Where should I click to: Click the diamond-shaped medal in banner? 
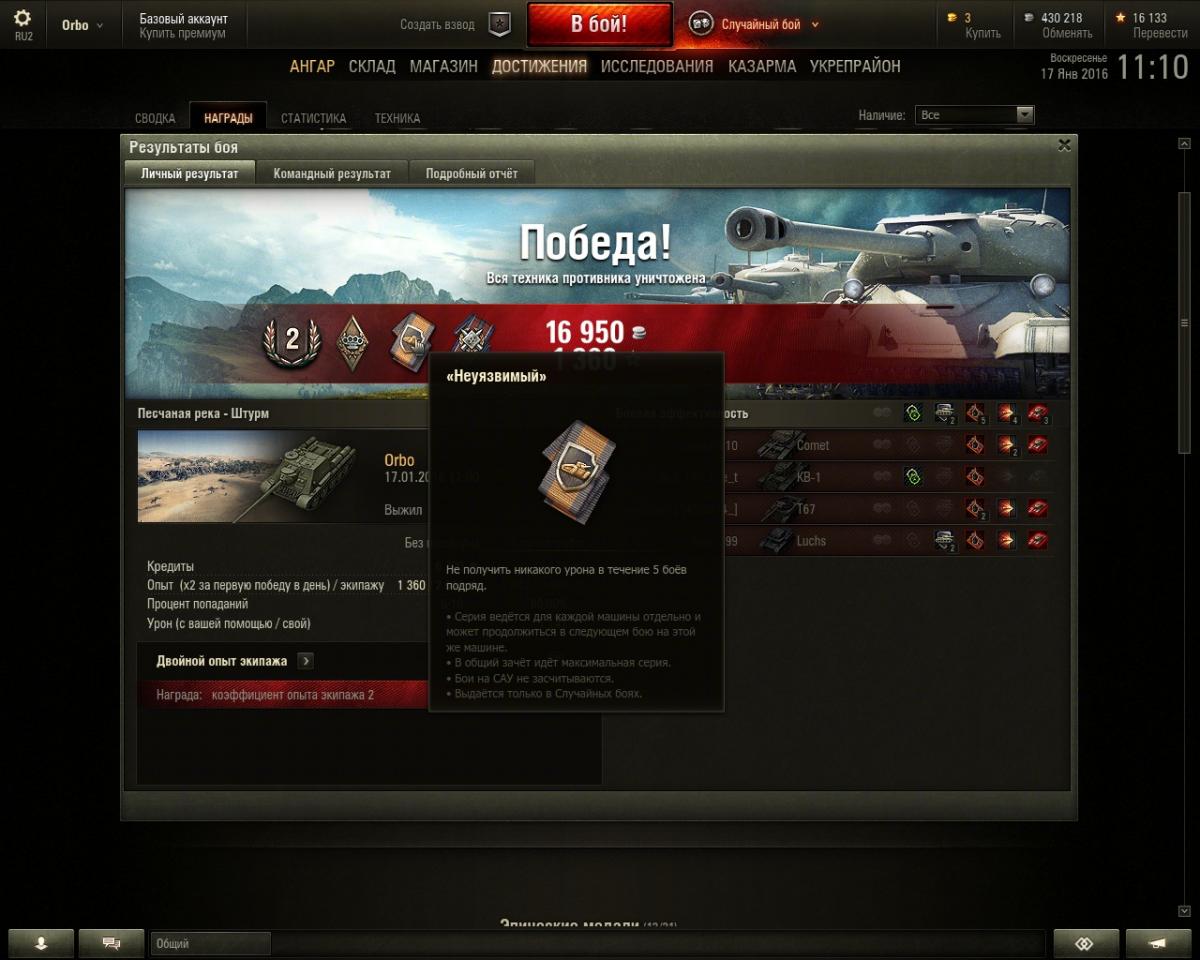(351, 340)
